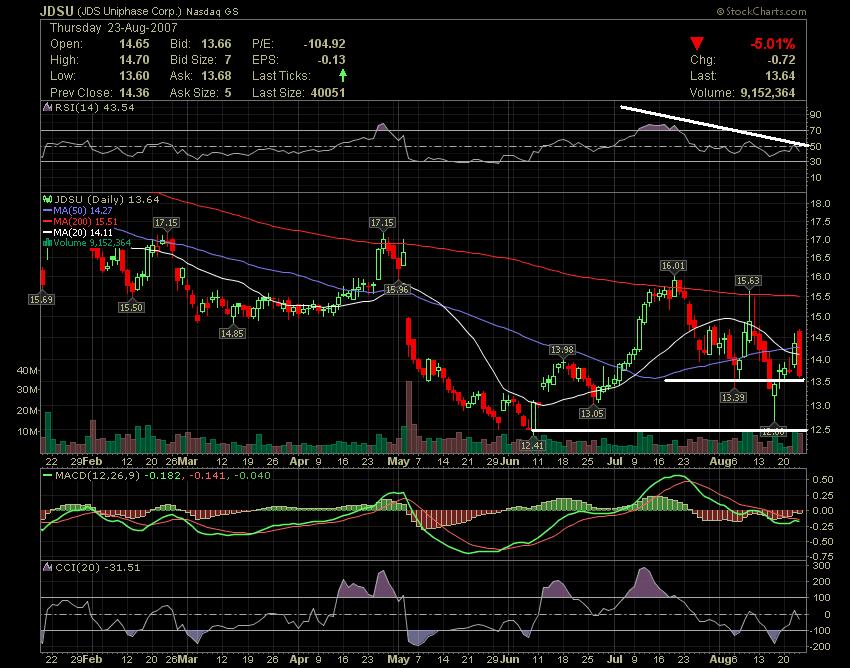Screen dimensions: 850x668
Task: Click the 13.98 June high price tag
Action: [562, 350]
